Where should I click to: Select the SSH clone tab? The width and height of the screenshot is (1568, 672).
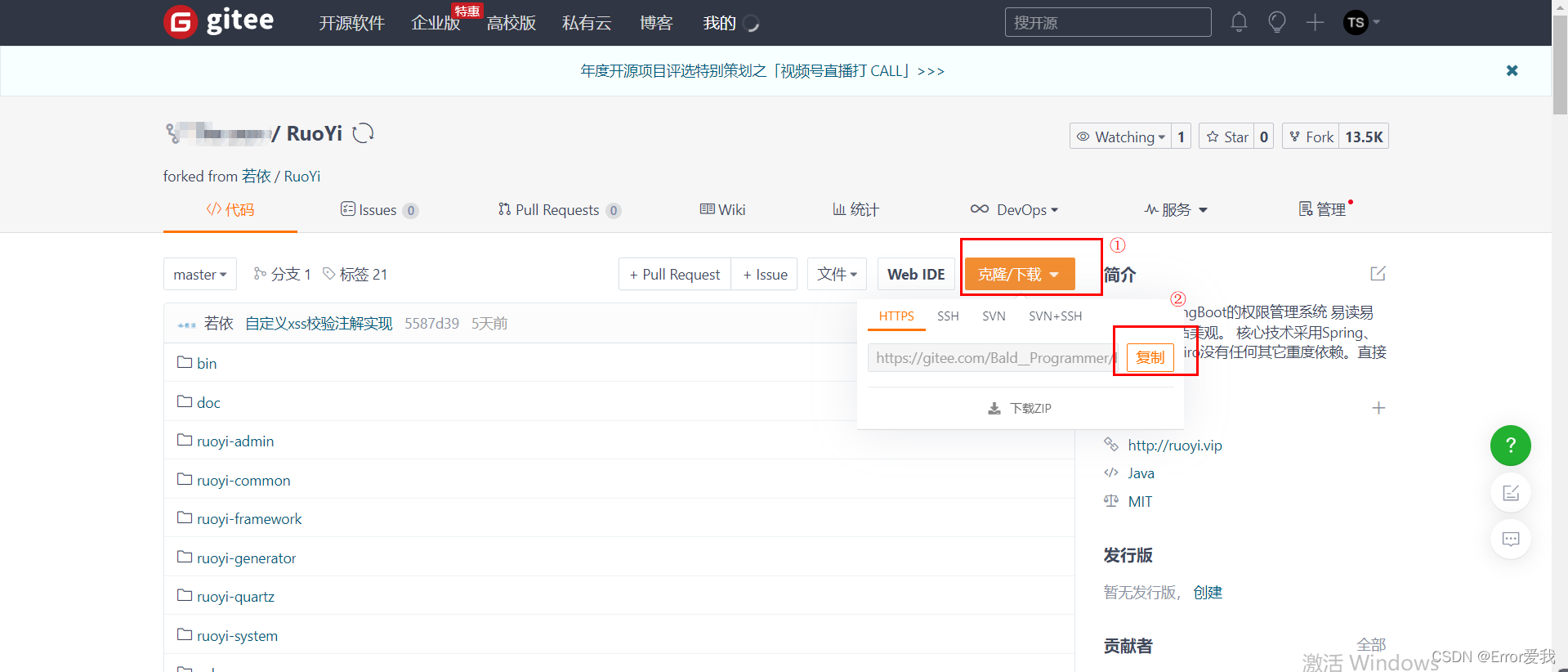coord(948,316)
